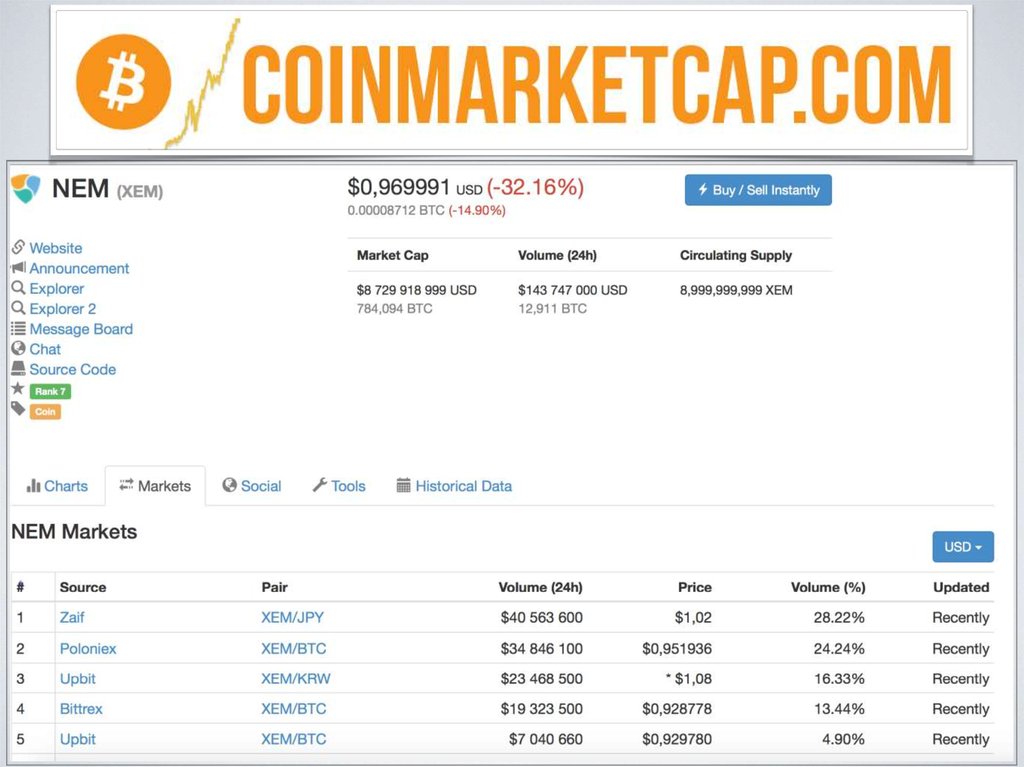This screenshot has height=767, width=1024.
Task: Open the Explorer link
Action: click(57, 289)
